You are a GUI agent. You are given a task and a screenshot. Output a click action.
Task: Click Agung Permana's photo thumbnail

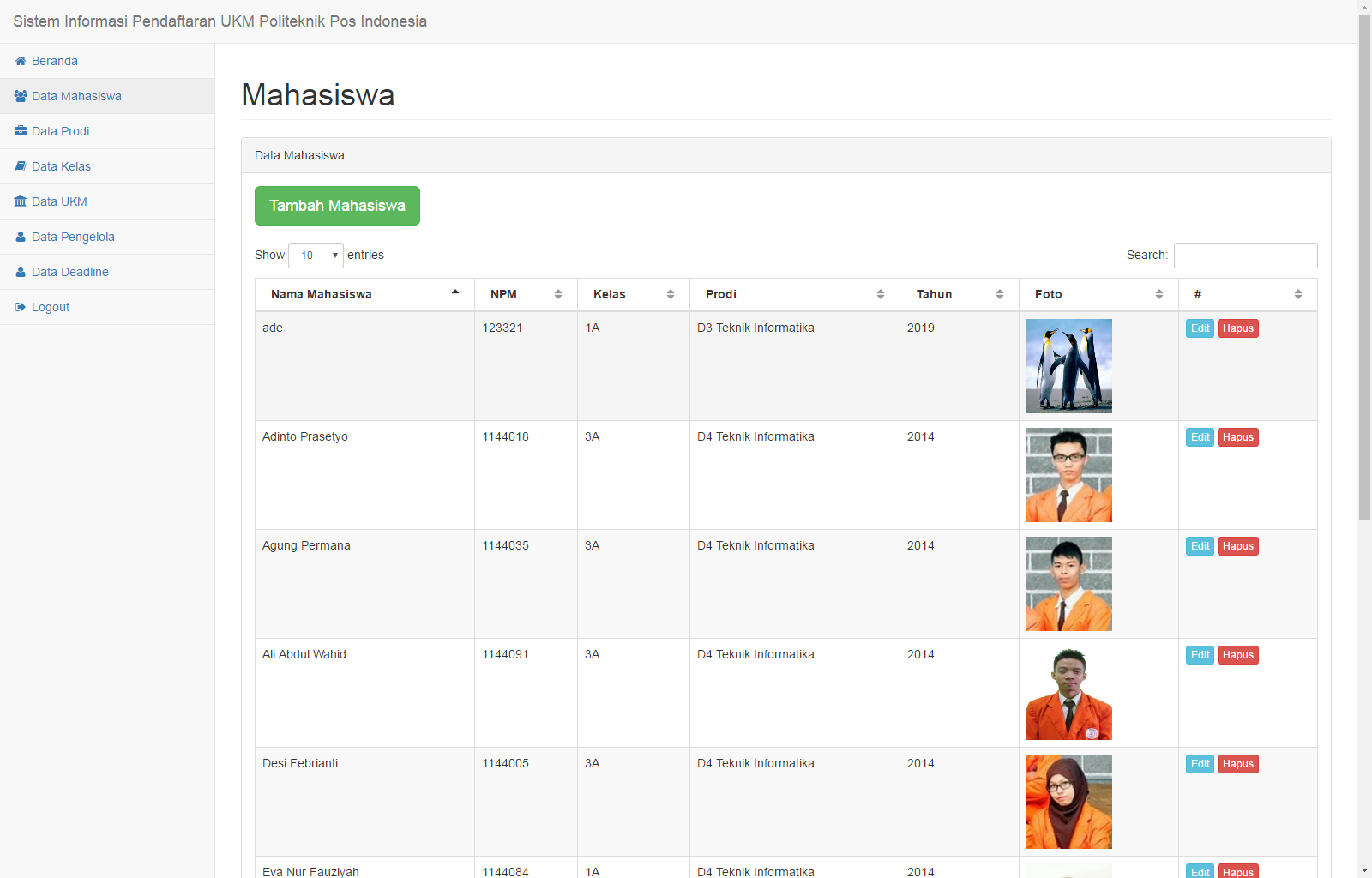coord(1069,584)
